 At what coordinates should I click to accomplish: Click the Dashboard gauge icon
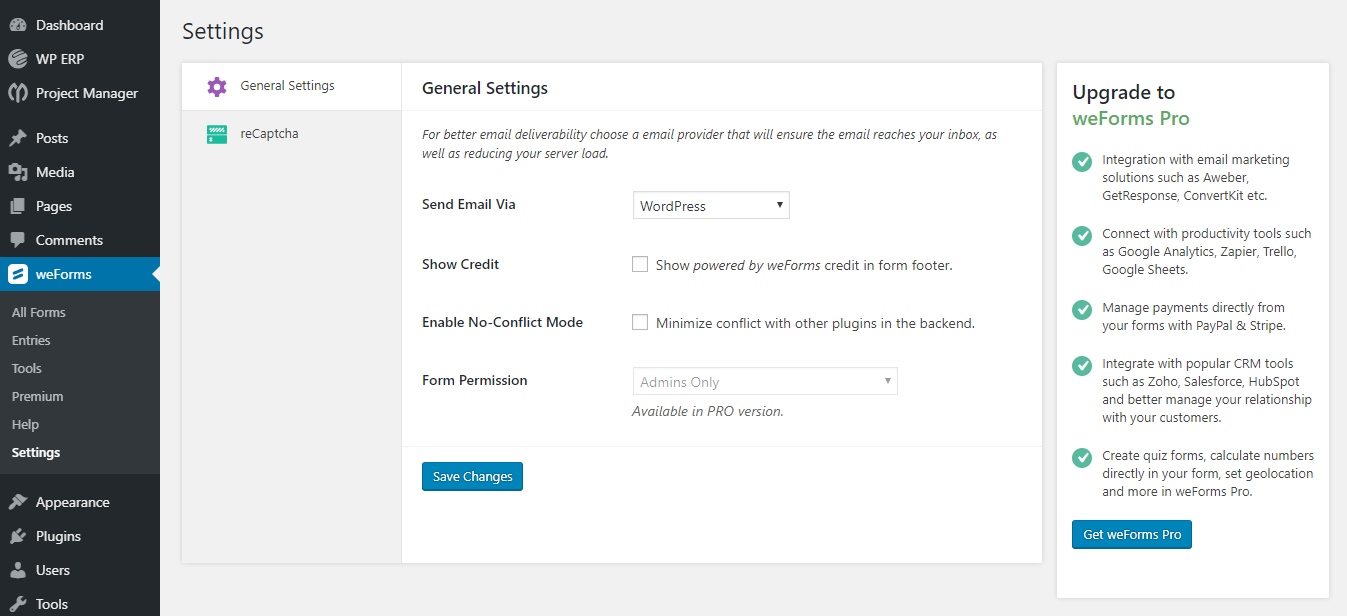18,25
